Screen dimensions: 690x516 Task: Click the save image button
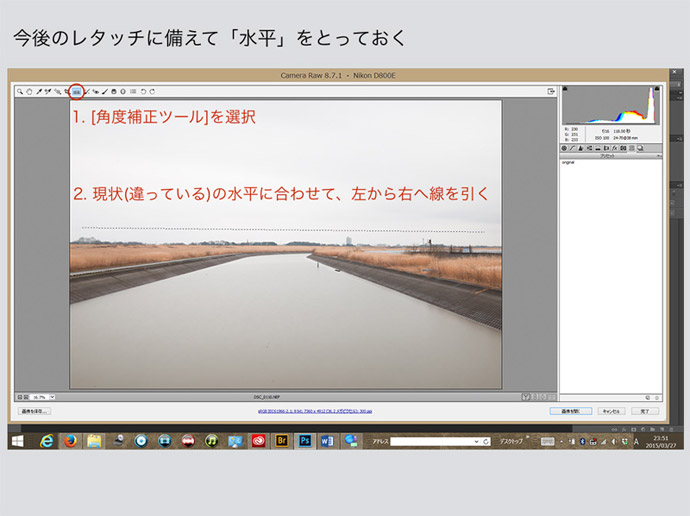tap(34, 411)
